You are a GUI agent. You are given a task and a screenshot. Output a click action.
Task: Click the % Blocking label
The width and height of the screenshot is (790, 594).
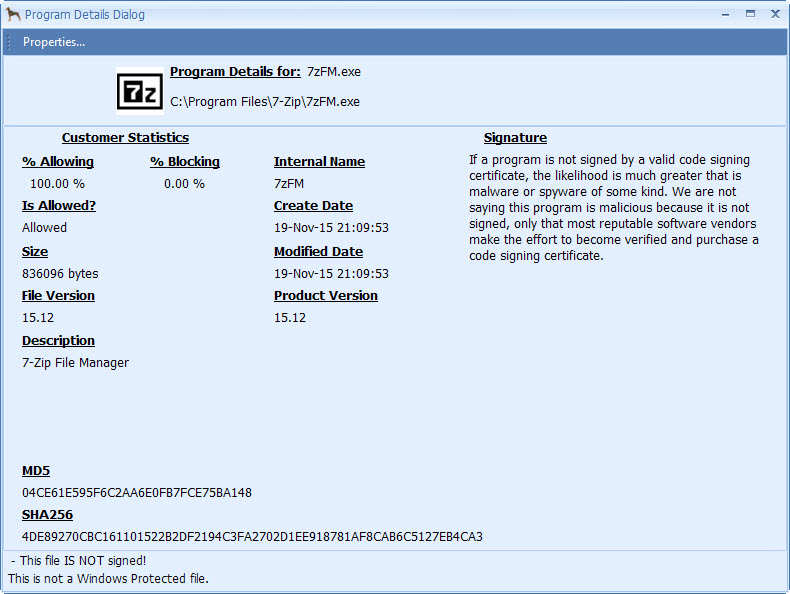coord(185,162)
